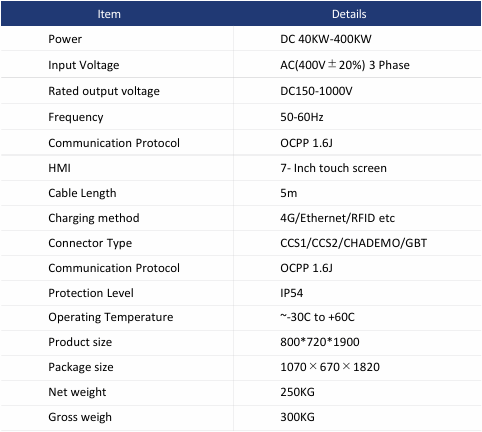Select the Input Voltage label
The image size is (482, 432).
[84, 65]
